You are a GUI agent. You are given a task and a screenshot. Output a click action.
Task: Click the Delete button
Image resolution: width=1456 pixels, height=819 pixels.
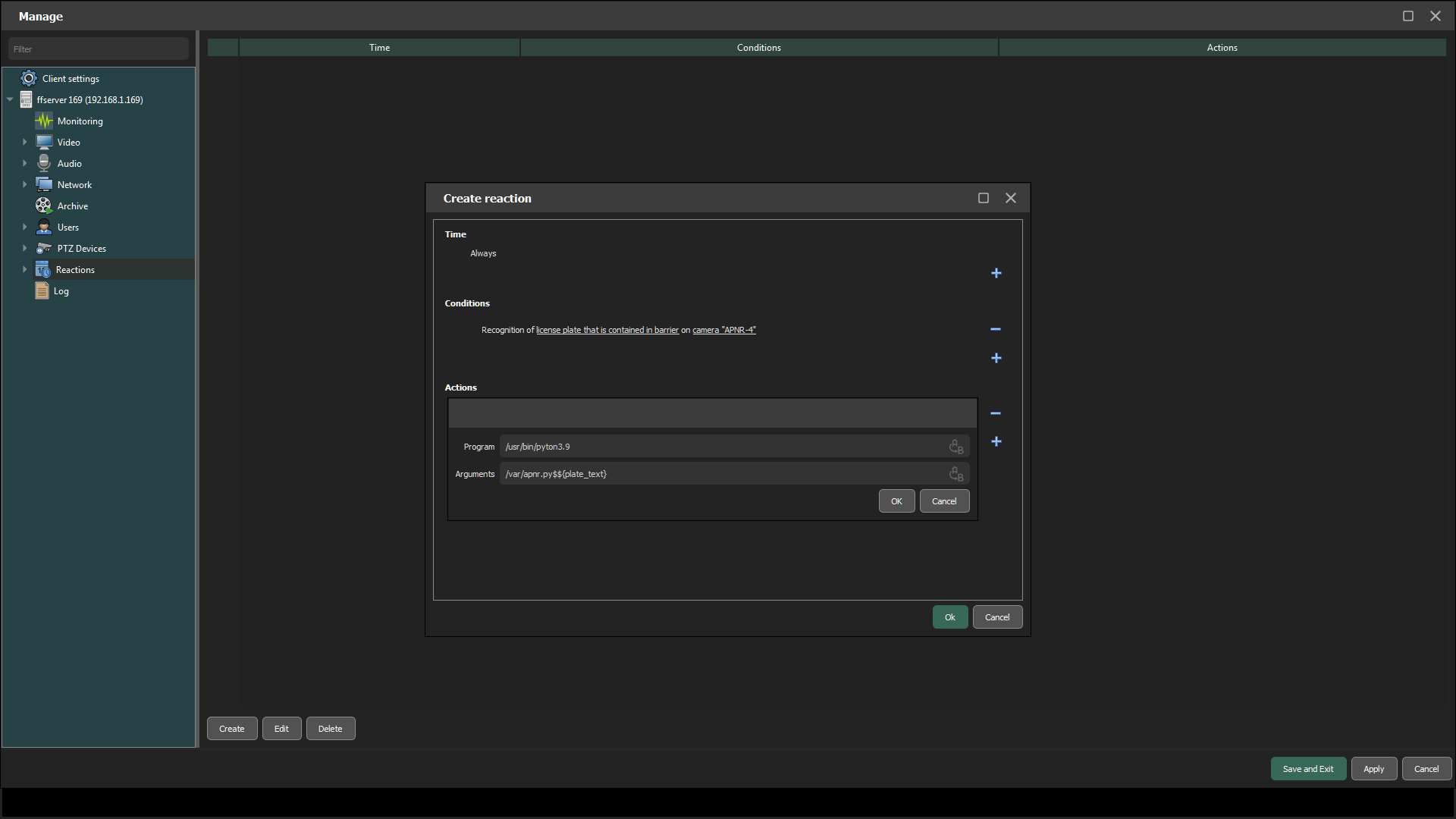pos(330,729)
